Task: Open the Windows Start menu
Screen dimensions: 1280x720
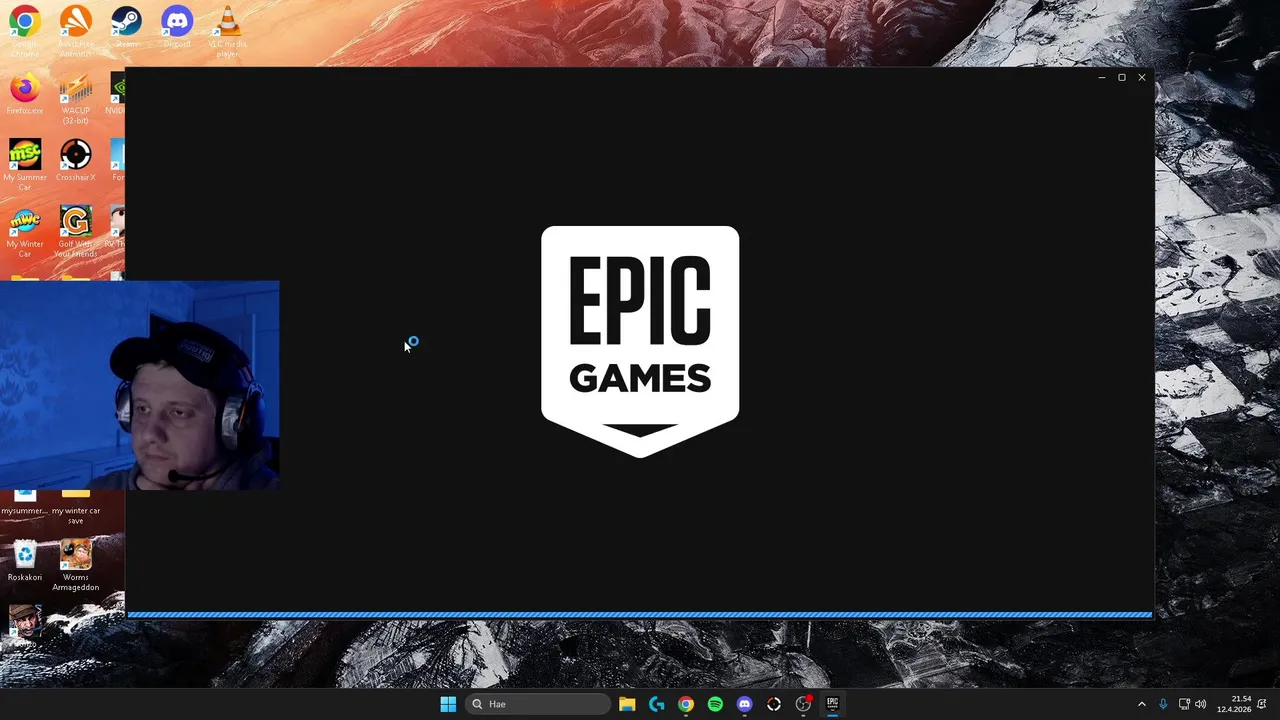Action: tap(448, 704)
